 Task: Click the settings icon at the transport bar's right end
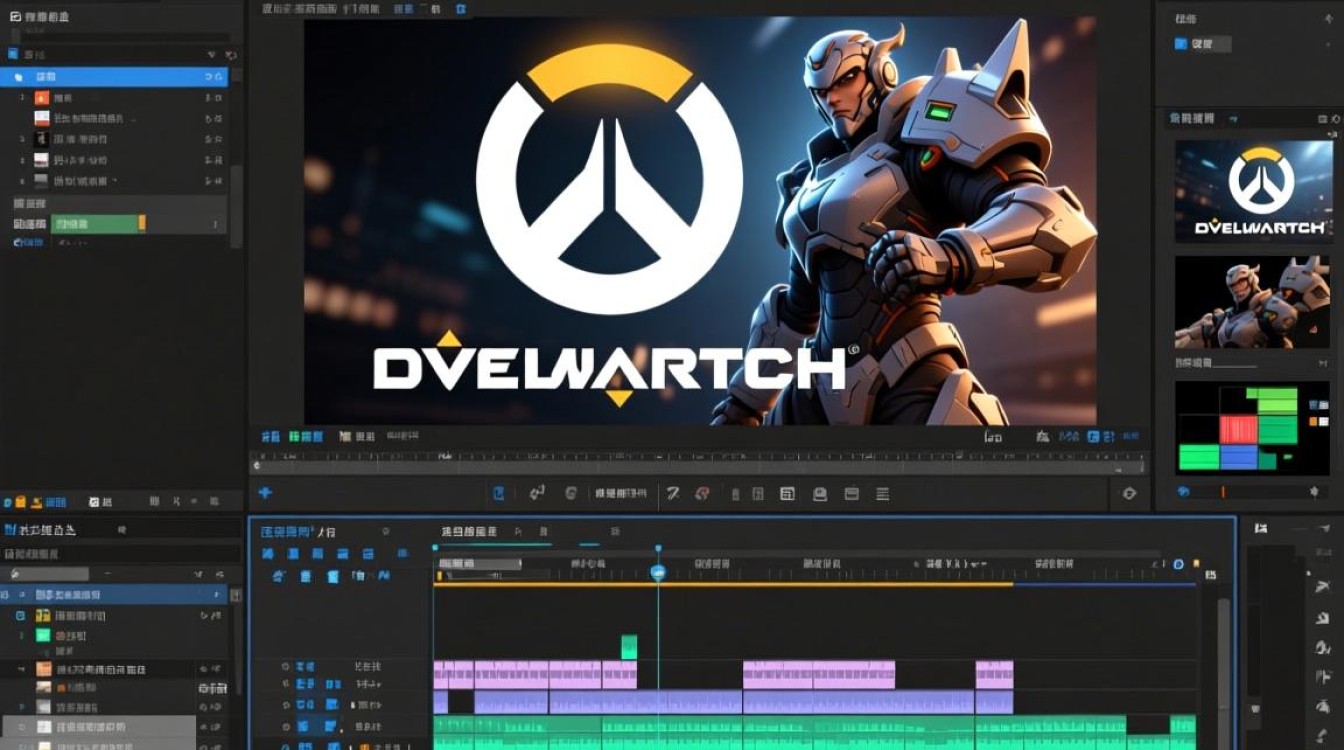tap(1130, 493)
